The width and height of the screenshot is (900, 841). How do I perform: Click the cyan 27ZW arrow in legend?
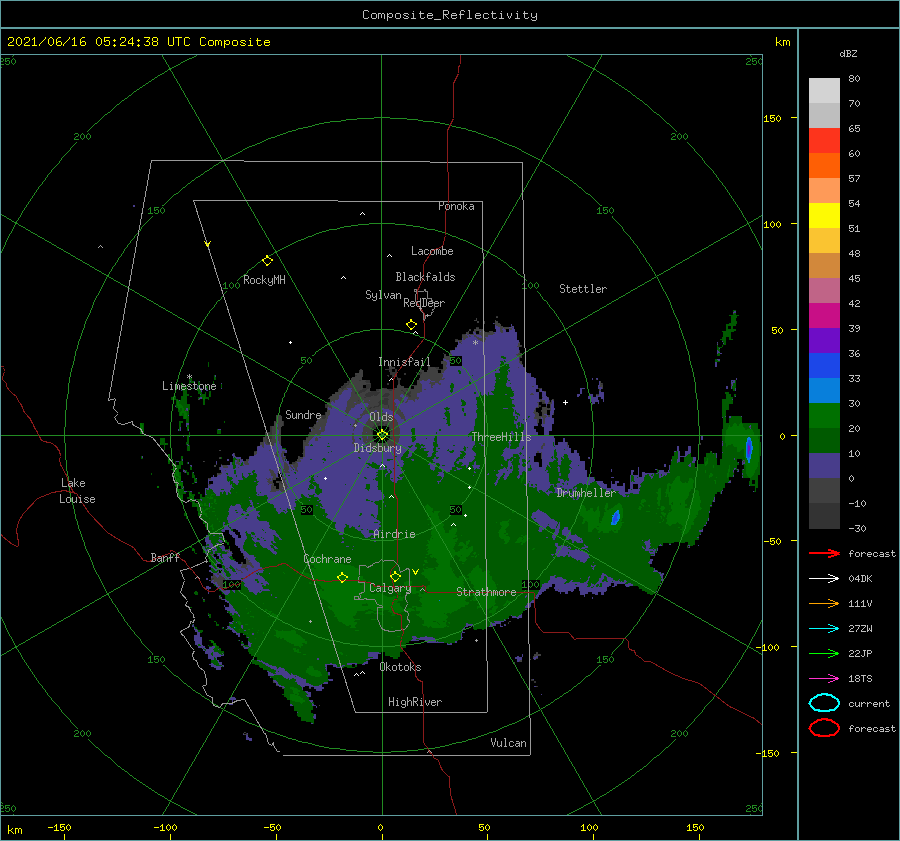[824, 629]
